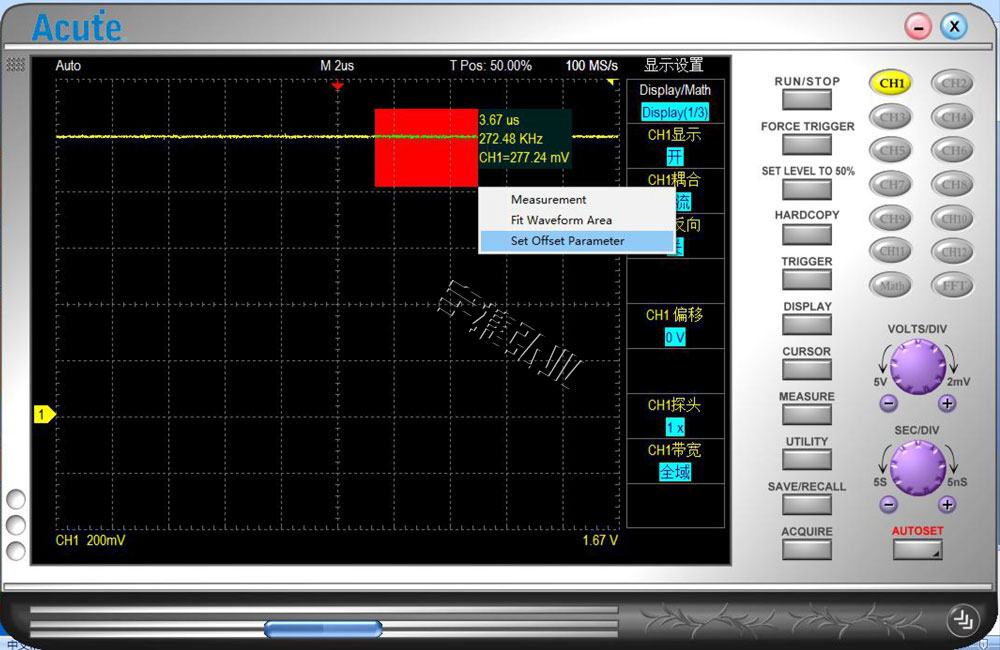Click the 1.67 V trigger level readout

600,540
